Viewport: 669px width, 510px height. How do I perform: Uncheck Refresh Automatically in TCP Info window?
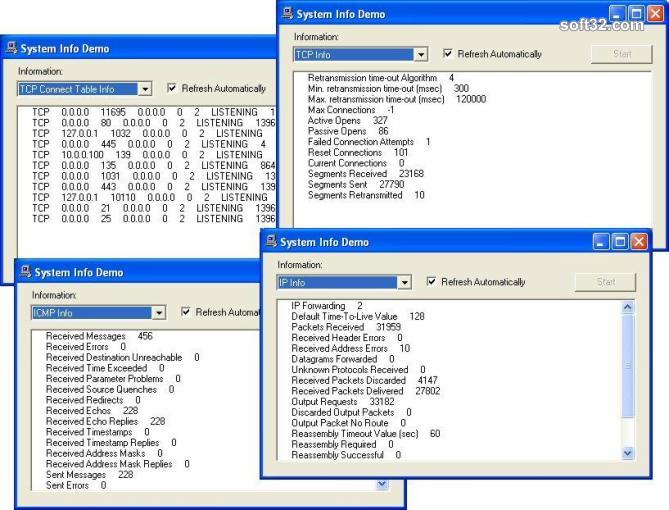[448, 54]
